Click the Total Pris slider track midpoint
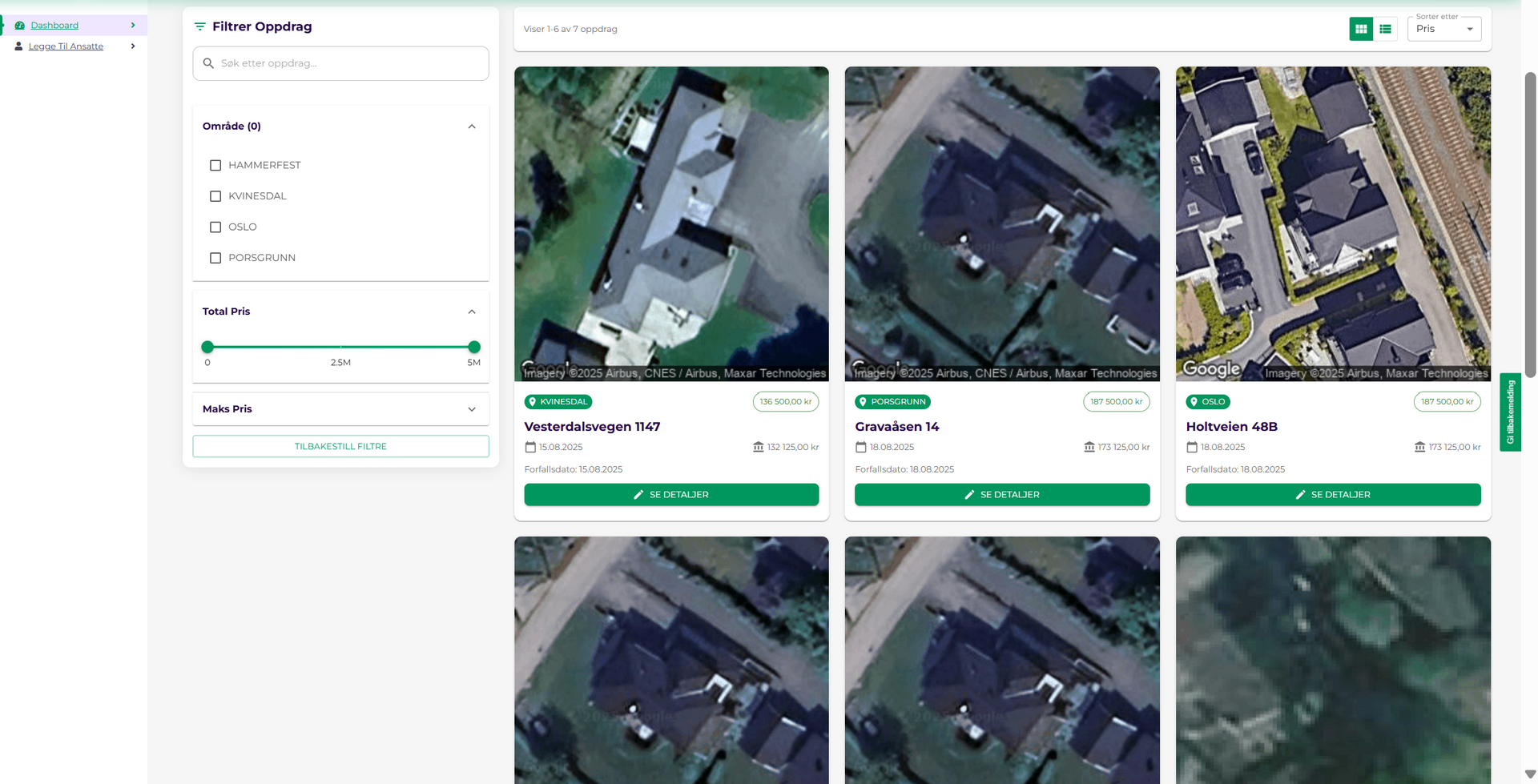This screenshot has height=784, width=1538. pos(340,347)
